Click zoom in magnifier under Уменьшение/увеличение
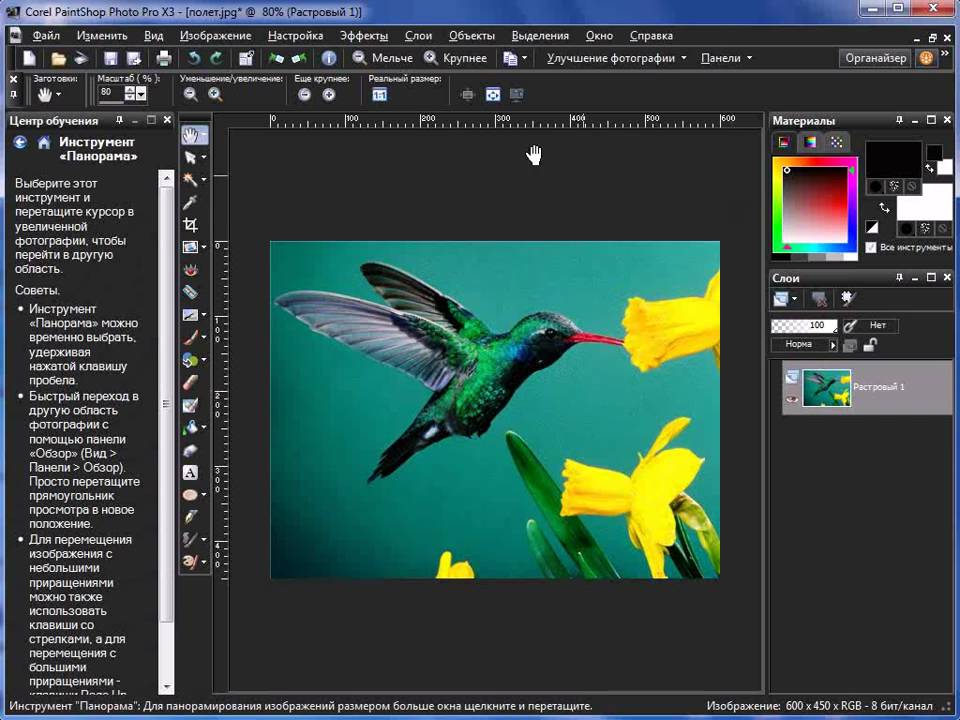Screen dimensions: 960x720 [x=215, y=94]
